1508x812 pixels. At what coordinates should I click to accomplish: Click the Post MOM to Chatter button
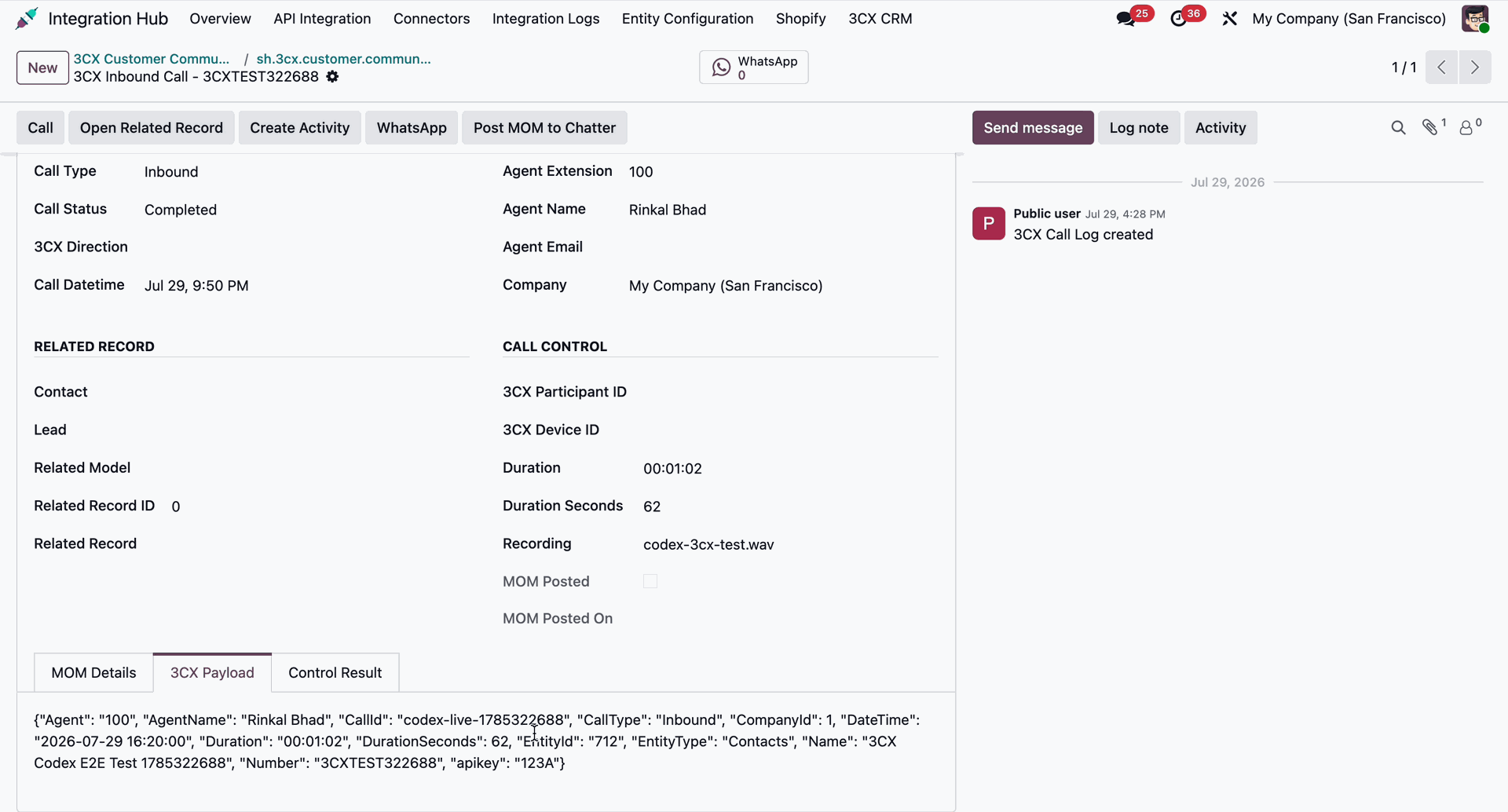coord(544,128)
